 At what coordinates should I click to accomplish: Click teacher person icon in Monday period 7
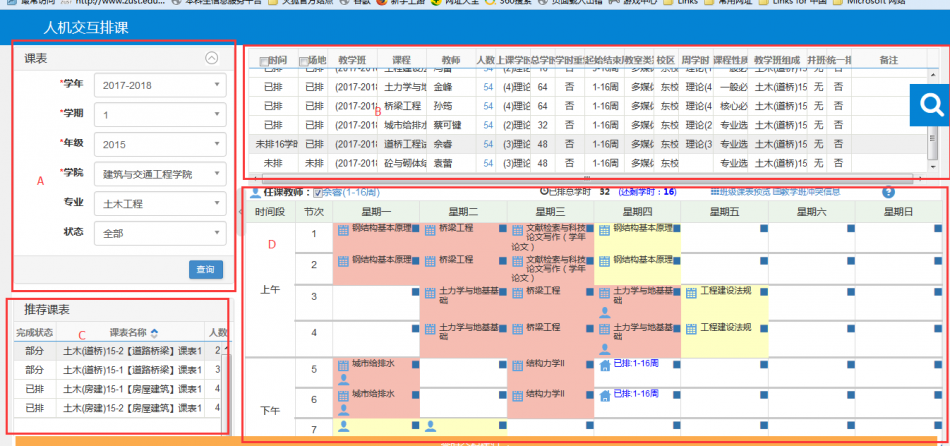[343, 425]
